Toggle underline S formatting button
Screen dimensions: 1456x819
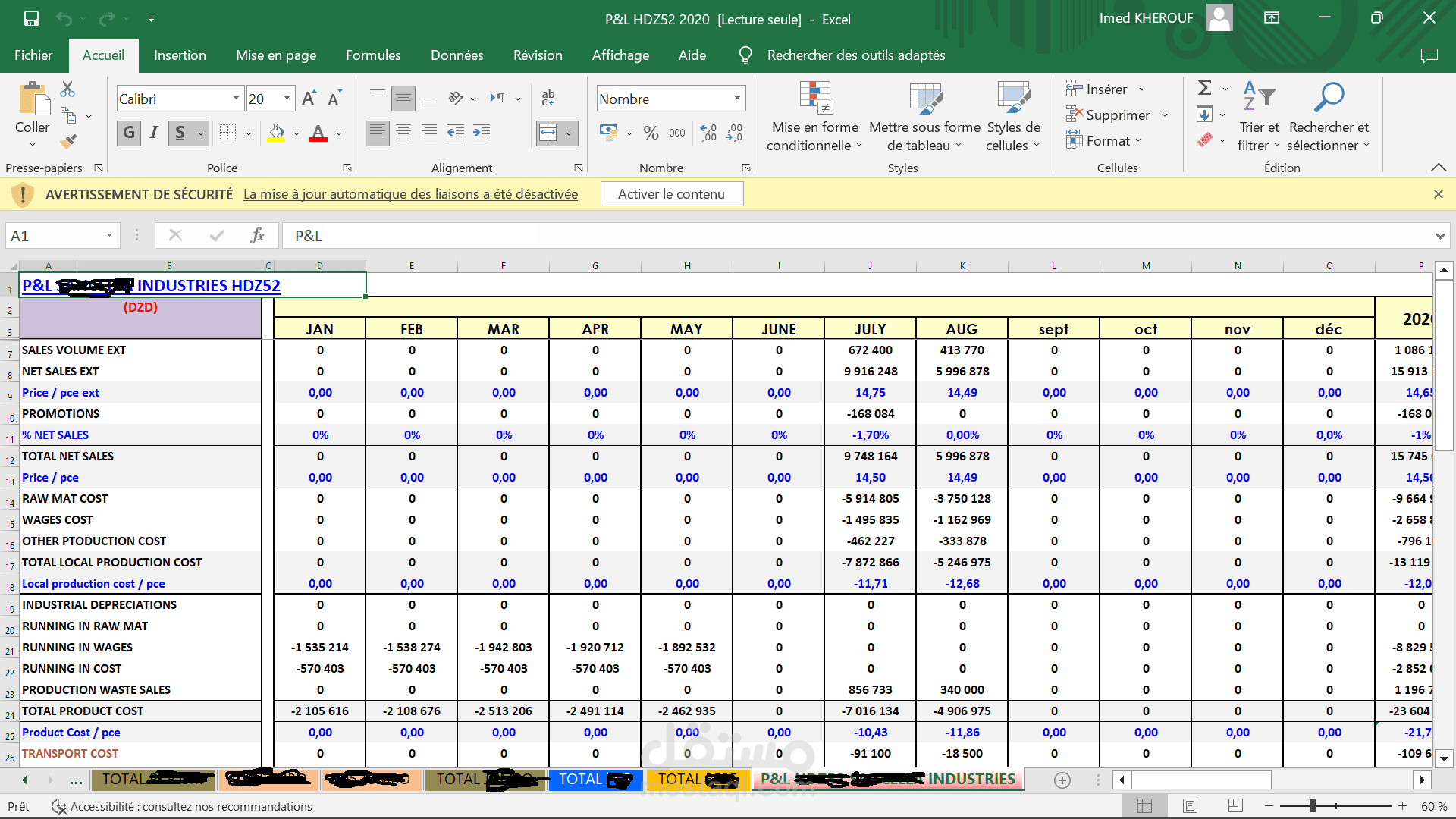[x=180, y=133]
